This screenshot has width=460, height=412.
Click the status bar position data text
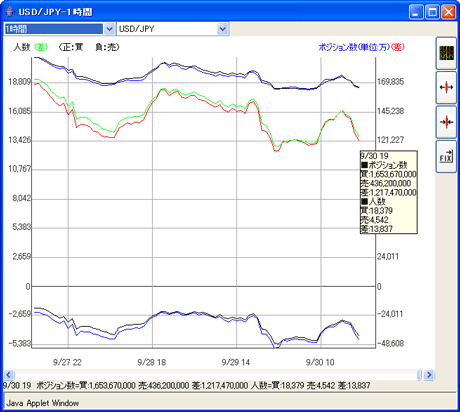(x=187, y=386)
